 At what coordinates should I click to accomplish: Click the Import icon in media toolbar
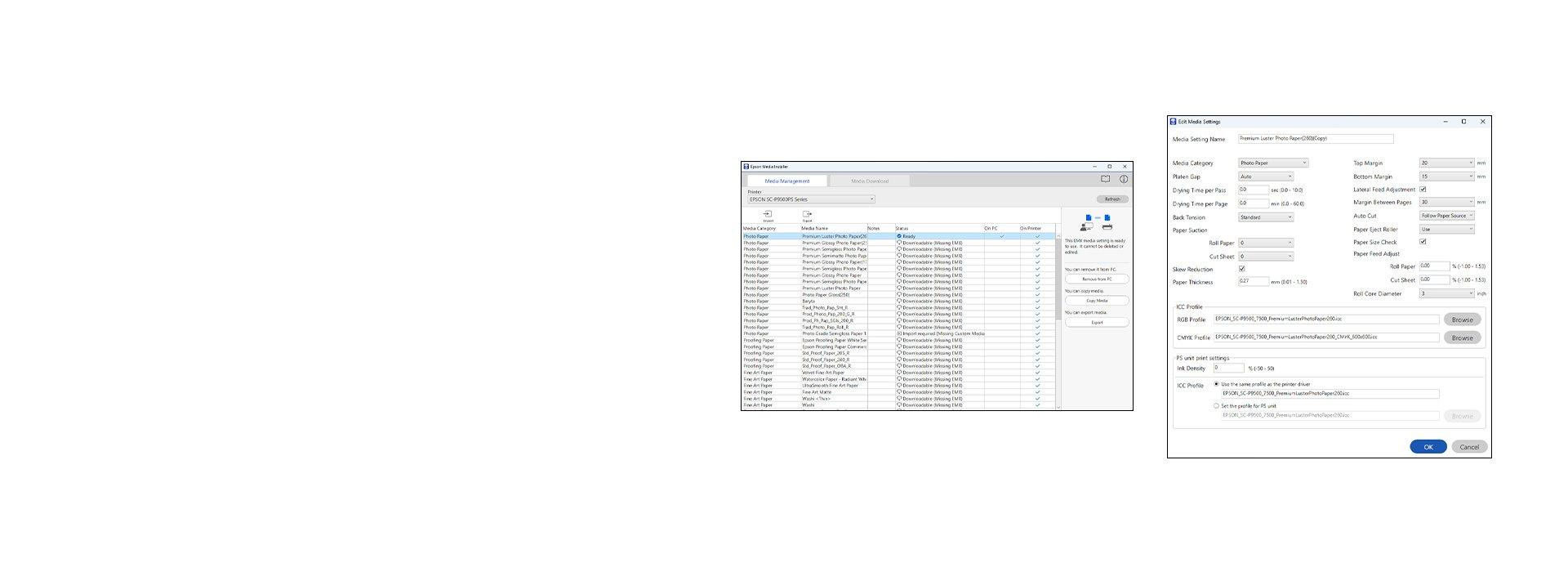click(x=768, y=214)
